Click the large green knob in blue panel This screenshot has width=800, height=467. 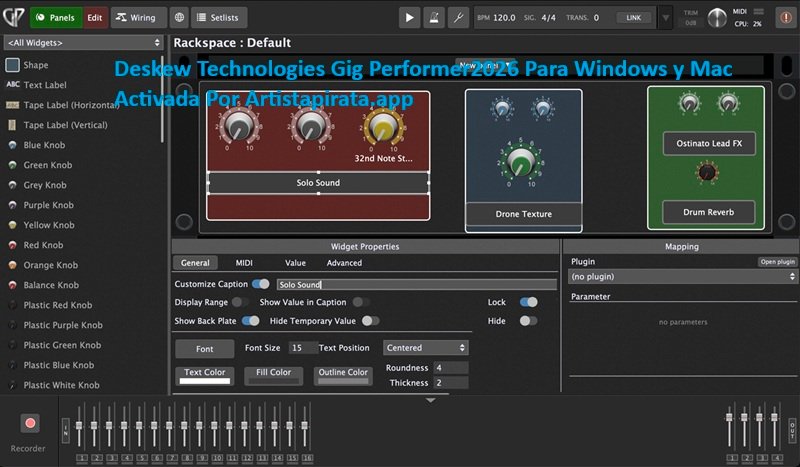(x=520, y=162)
